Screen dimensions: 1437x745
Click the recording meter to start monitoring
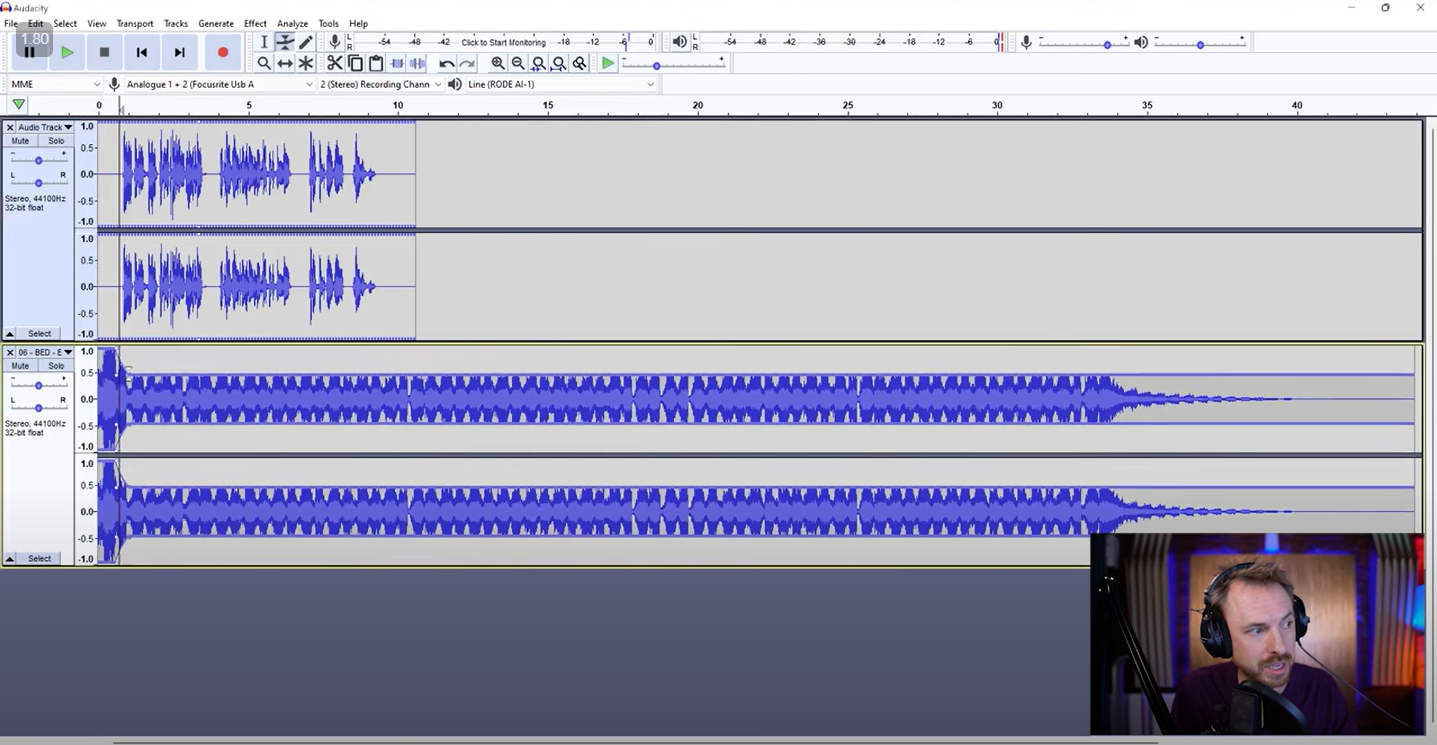click(x=503, y=42)
